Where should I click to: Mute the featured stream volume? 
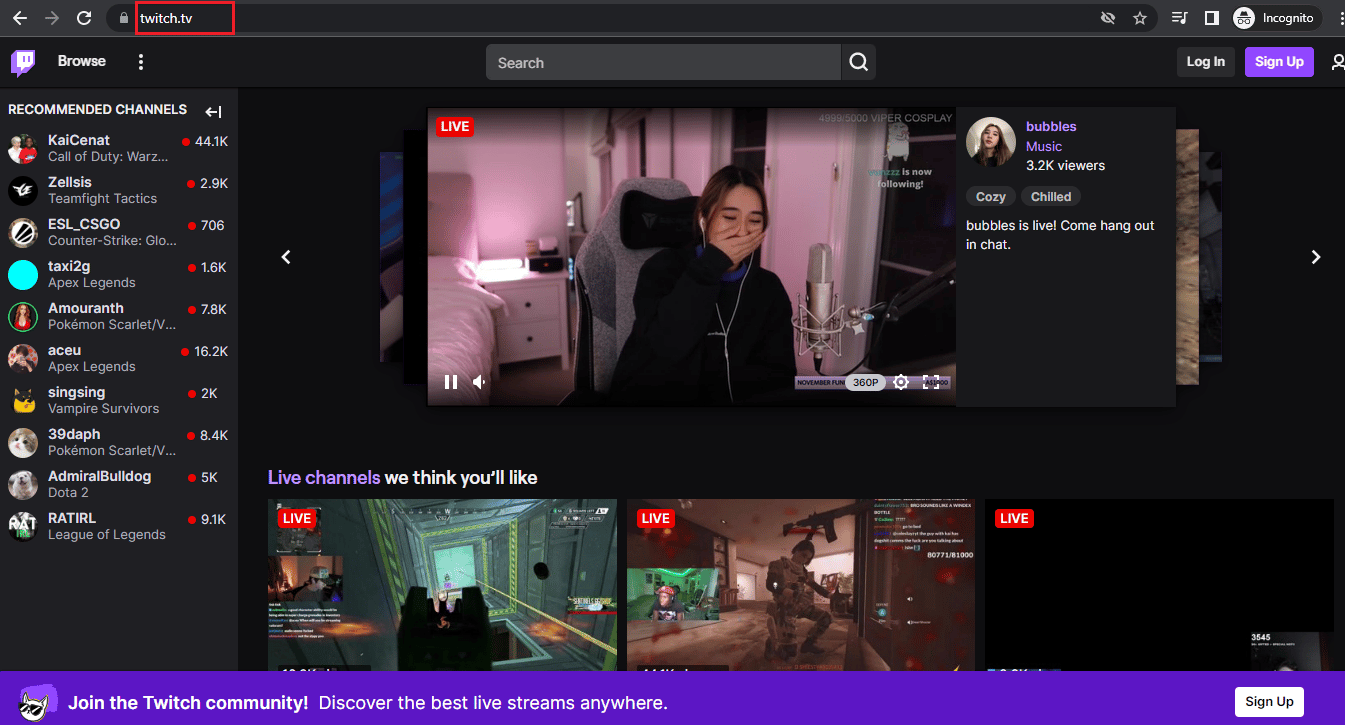(x=480, y=382)
